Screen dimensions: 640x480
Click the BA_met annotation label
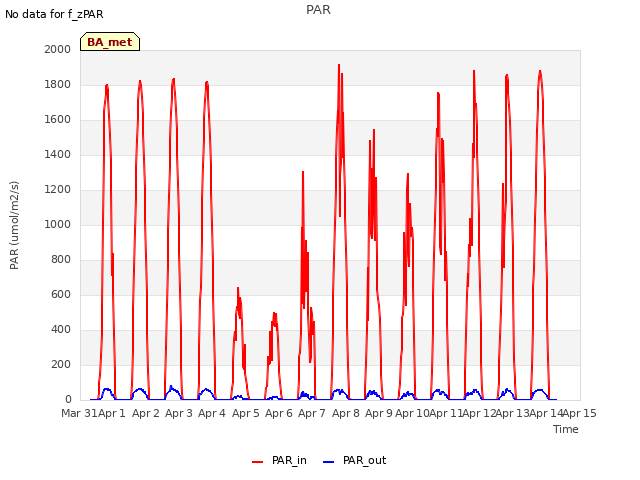click(x=110, y=42)
